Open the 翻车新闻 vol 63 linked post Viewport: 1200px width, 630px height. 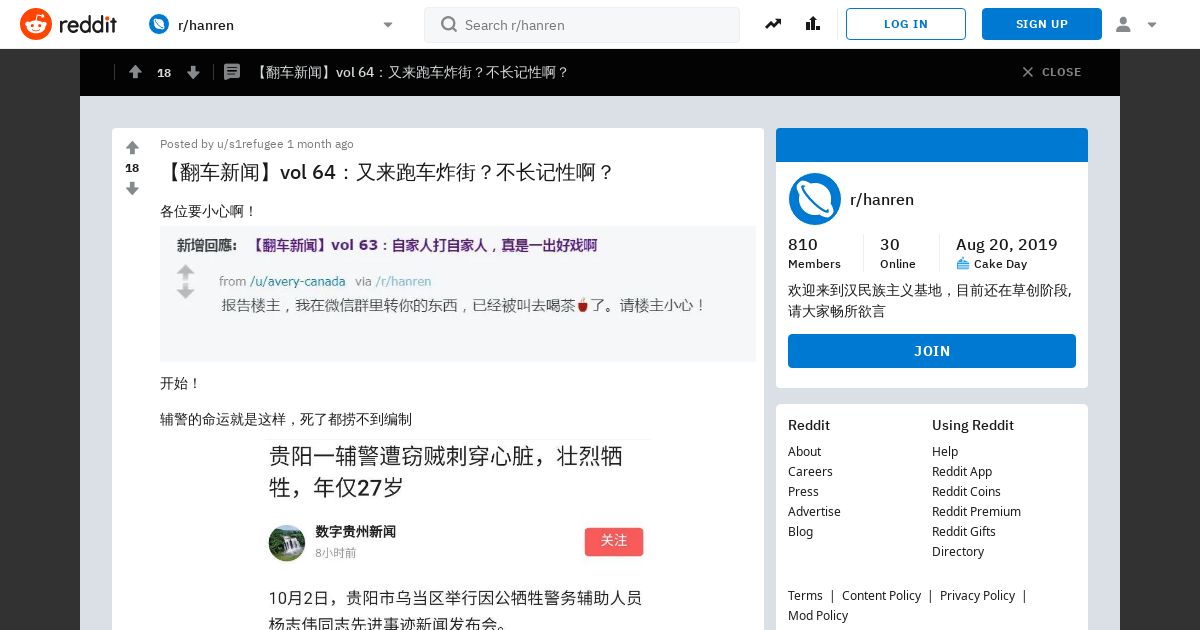click(x=423, y=245)
